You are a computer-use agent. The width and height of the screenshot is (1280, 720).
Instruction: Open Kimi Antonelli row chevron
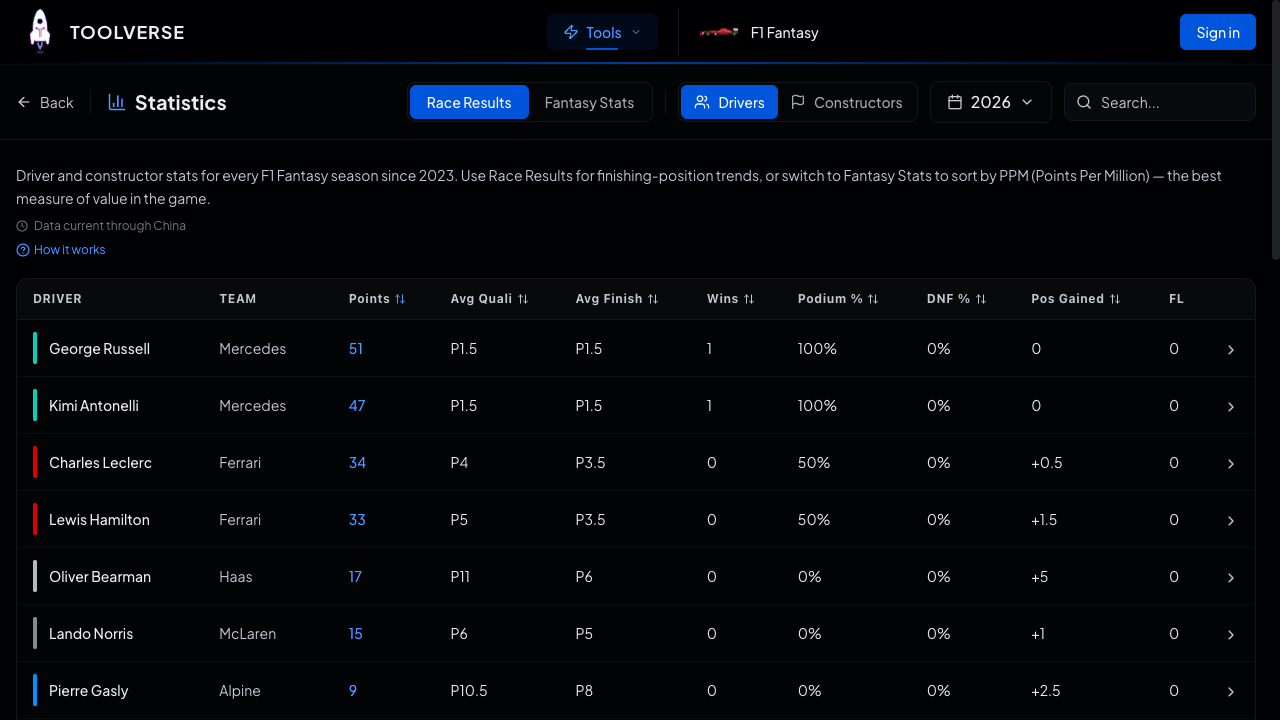pos(1231,407)
